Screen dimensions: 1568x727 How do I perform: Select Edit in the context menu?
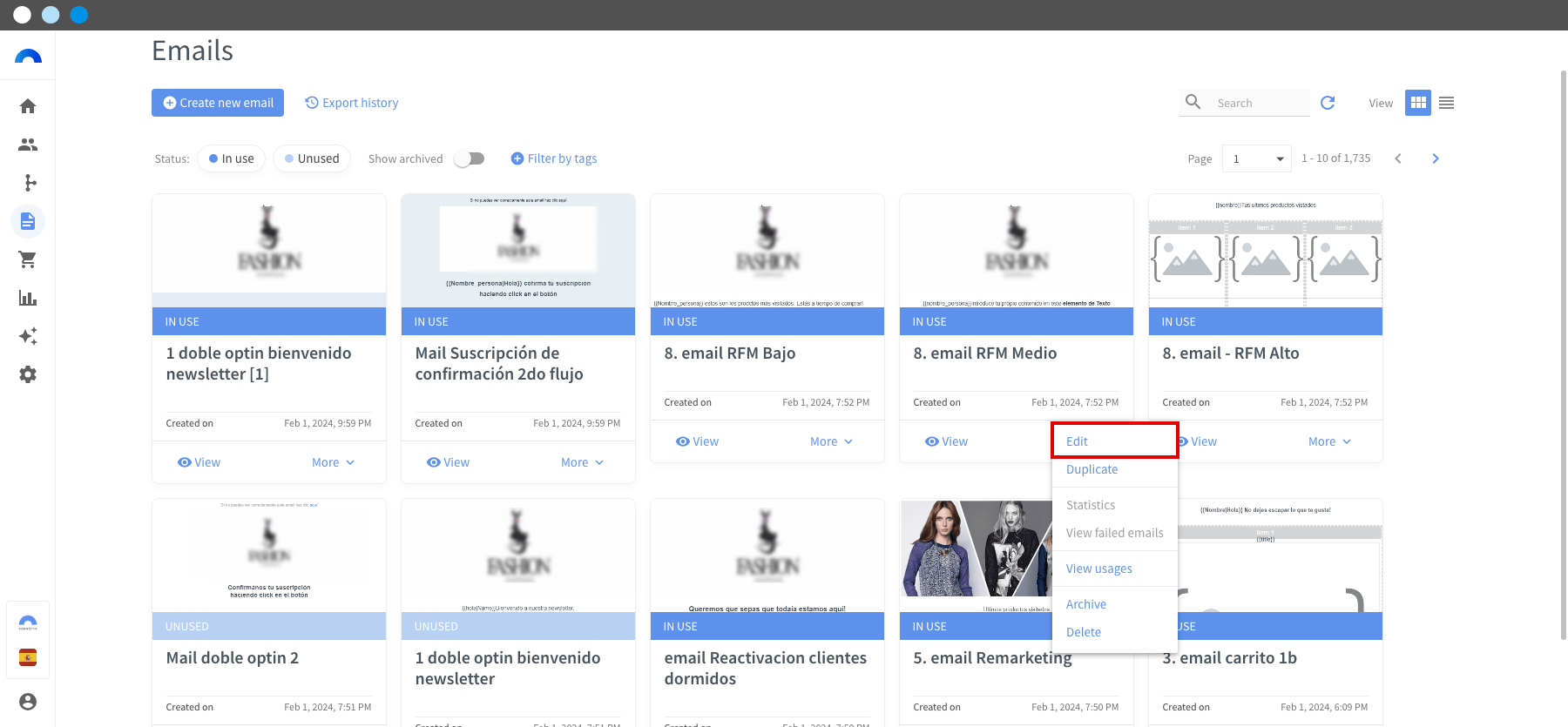1078,441
